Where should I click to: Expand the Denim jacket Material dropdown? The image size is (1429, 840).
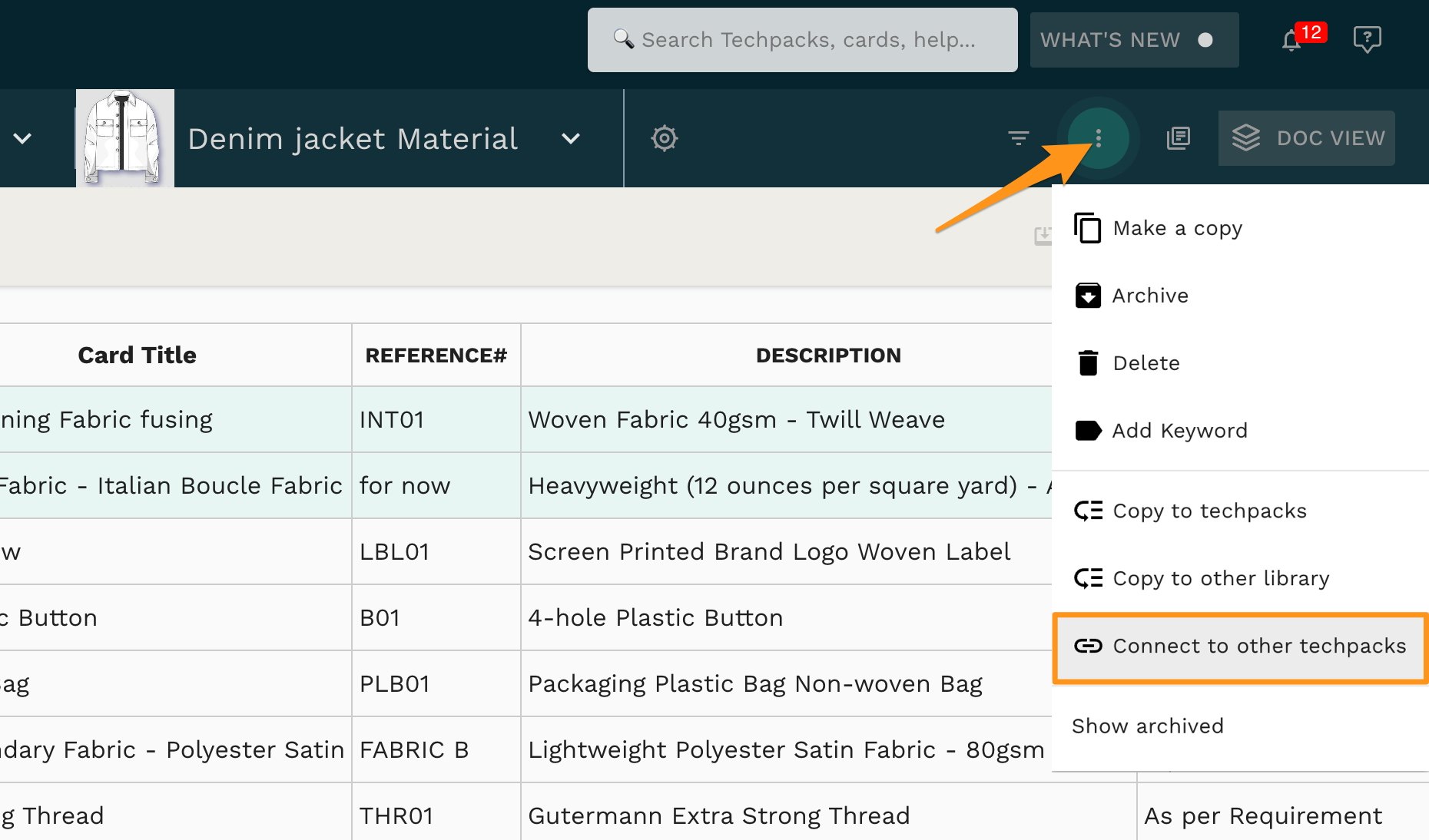[570, 139]
